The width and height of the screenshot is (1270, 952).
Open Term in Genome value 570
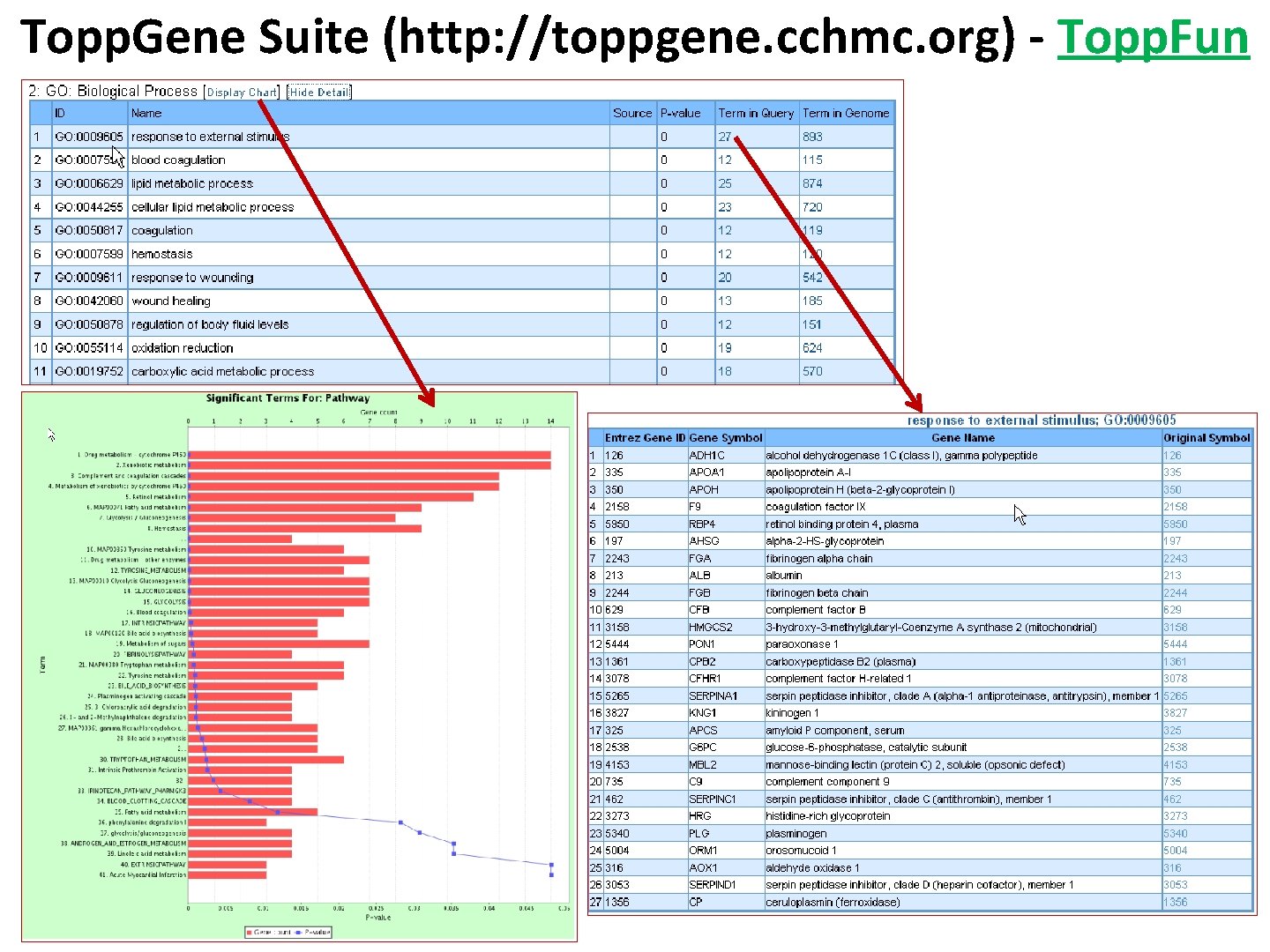click(812, 371)
